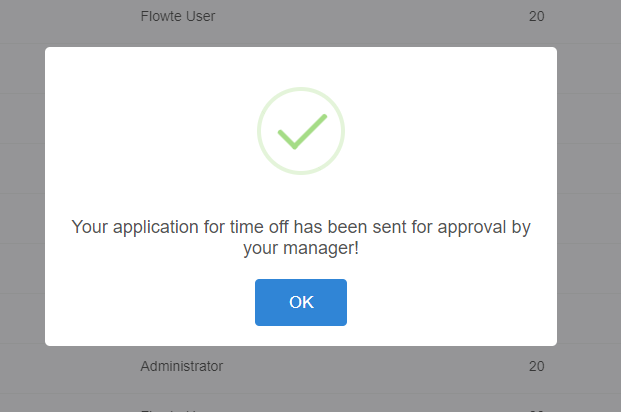Click the dimmed backdrop right of the dialog
Viewport: 621px width, 412px height.
pos(589,196)
